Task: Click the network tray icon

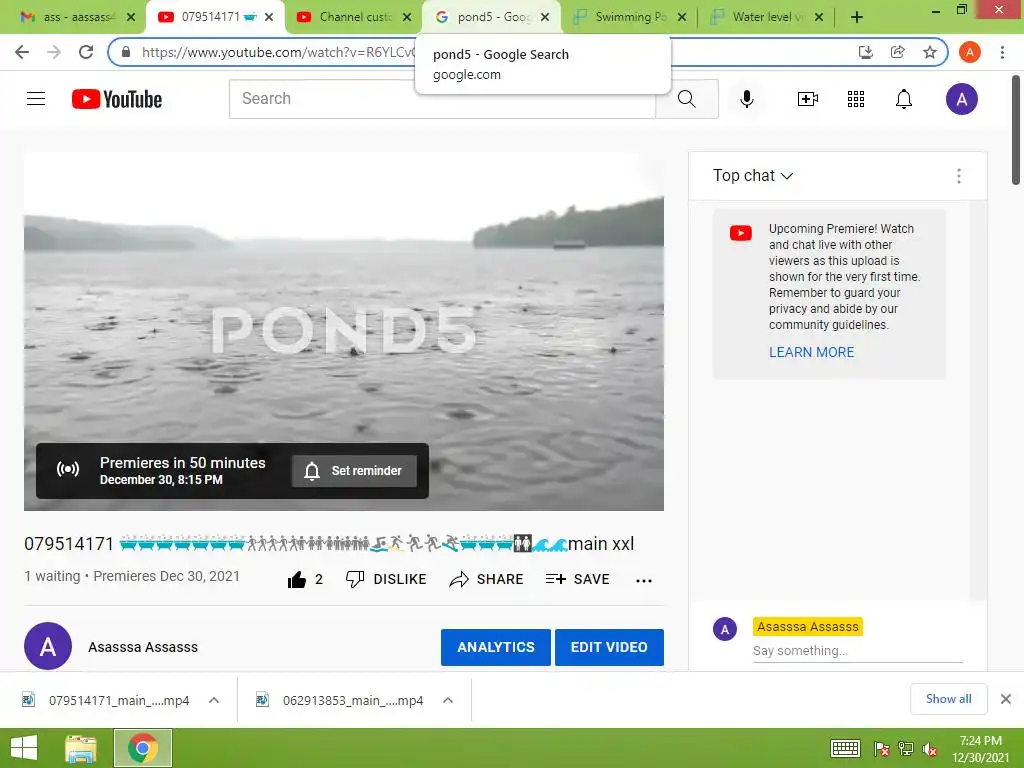Action: tap(906, 749)
